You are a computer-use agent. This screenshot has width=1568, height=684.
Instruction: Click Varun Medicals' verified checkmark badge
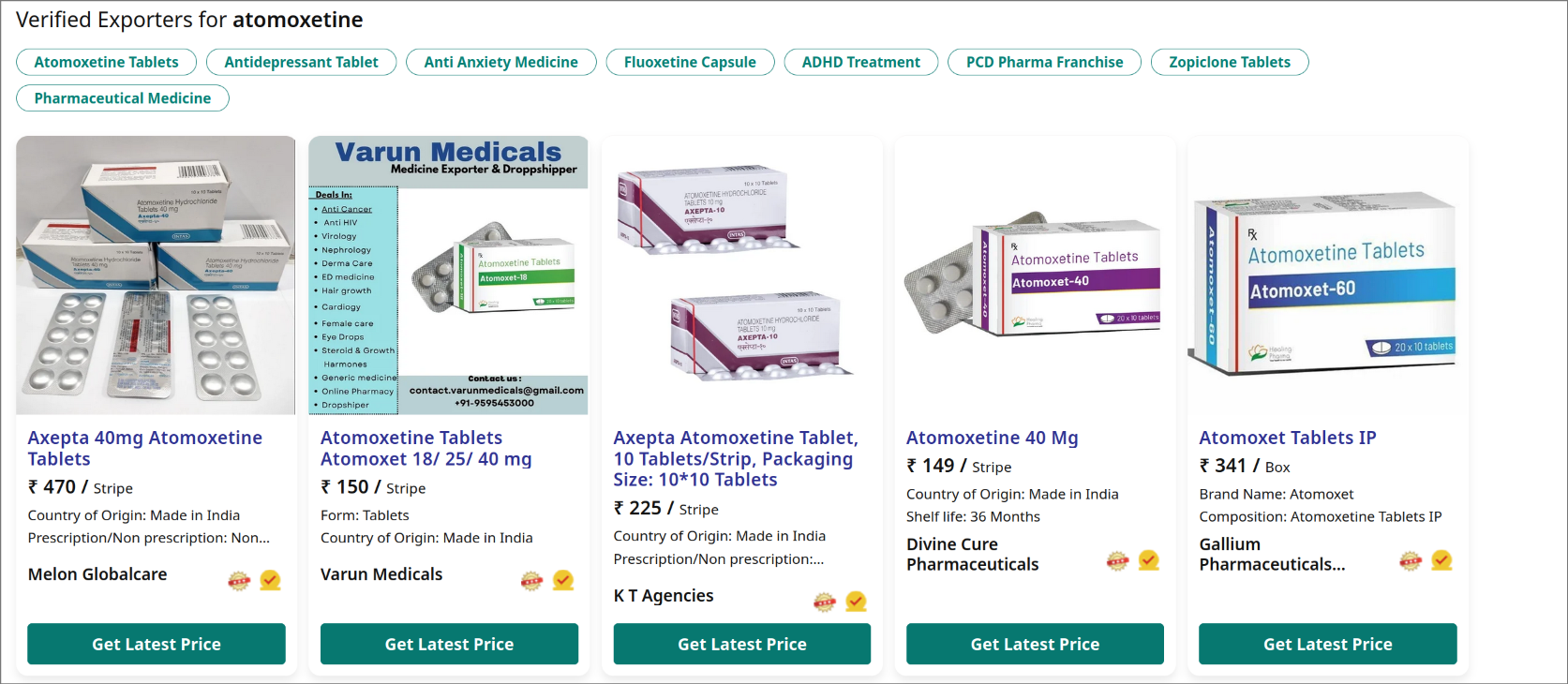pos(563,581)
